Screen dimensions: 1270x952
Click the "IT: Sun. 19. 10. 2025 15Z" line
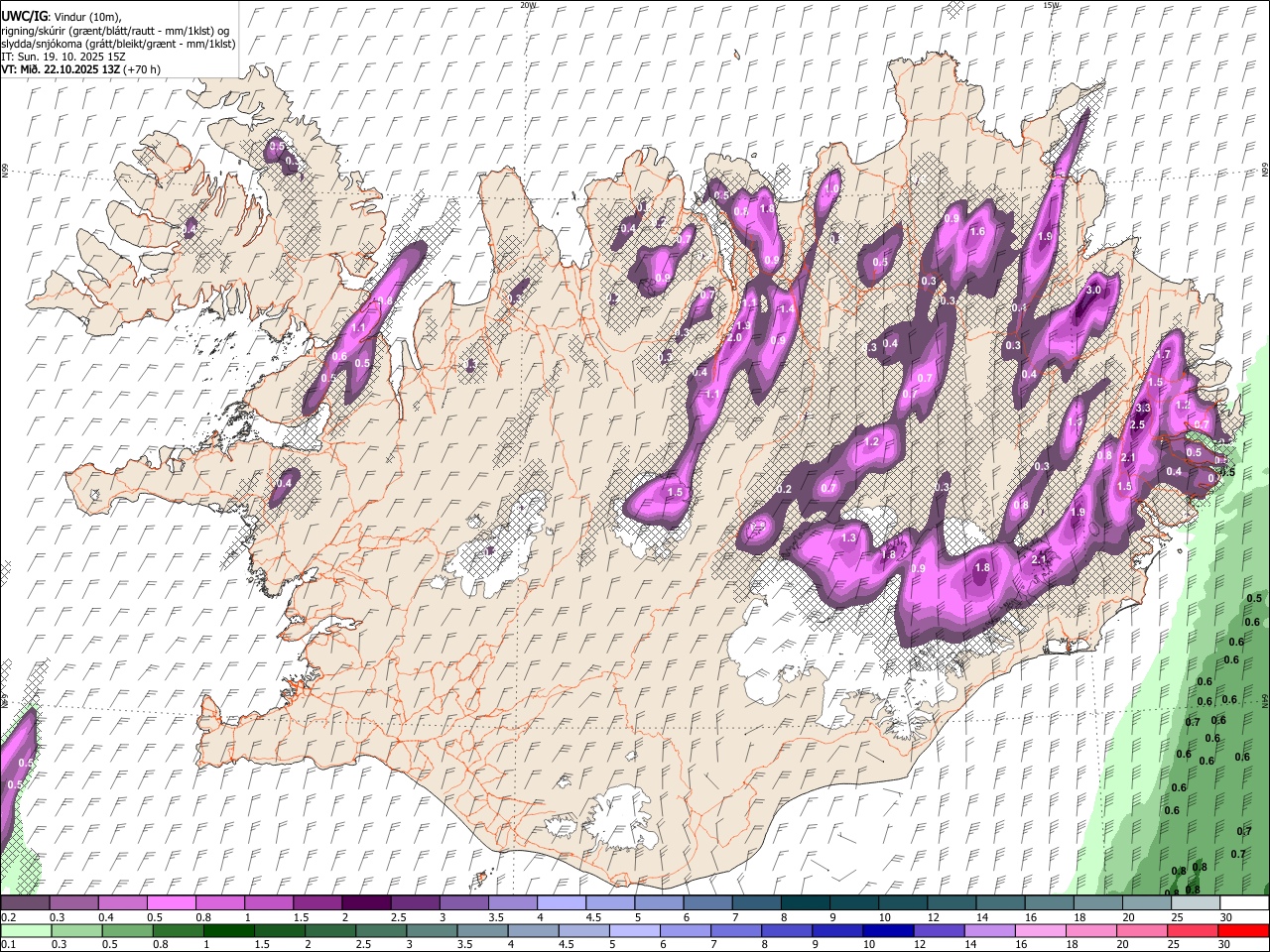(x=63, y=57)
